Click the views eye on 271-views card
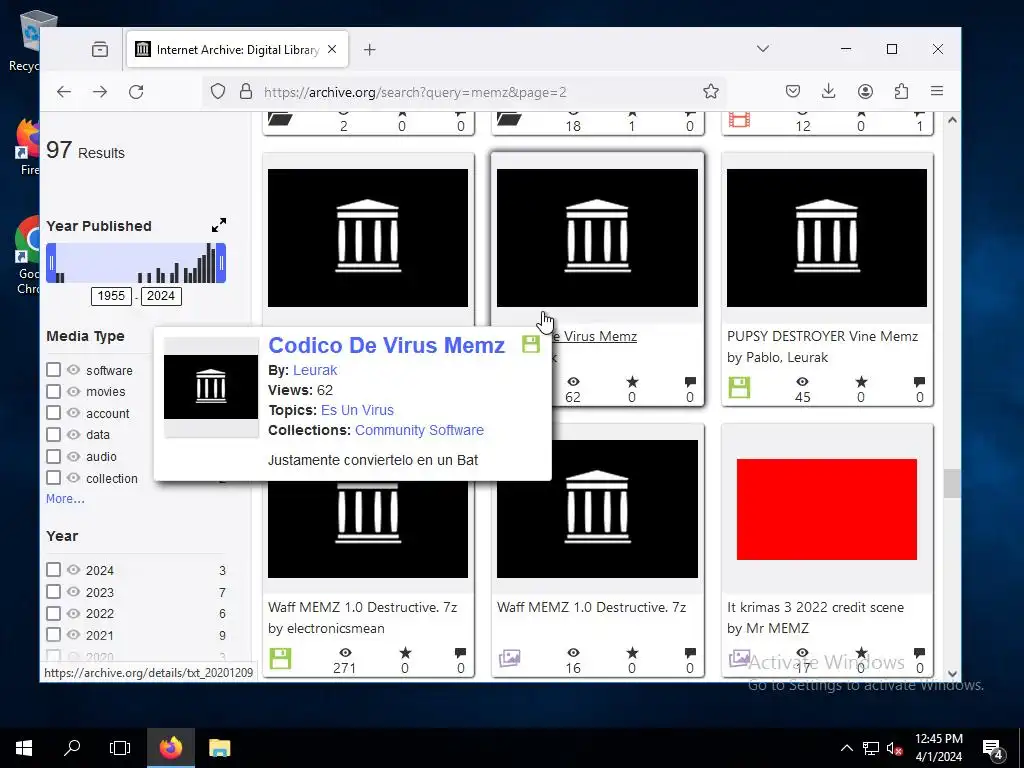 pyautogui.click(x=345, y=652)
